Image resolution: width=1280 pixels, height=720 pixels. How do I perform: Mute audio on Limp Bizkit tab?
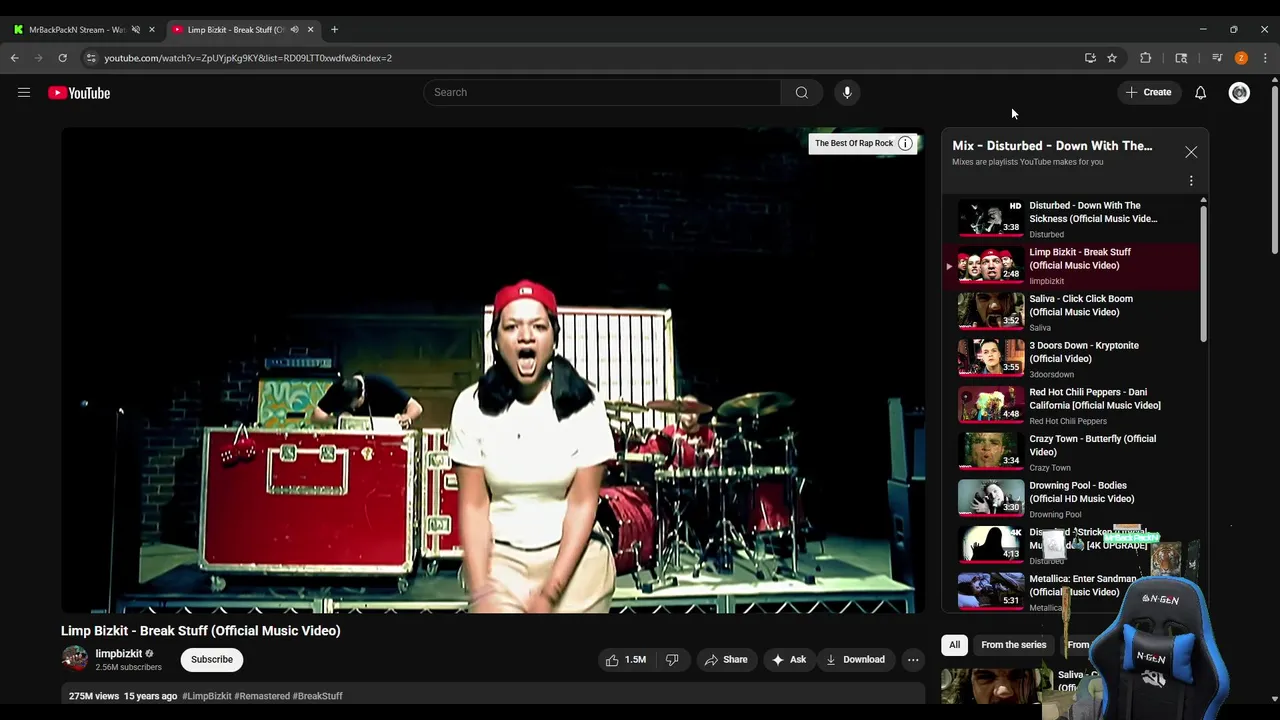click(x=294, y=30)
